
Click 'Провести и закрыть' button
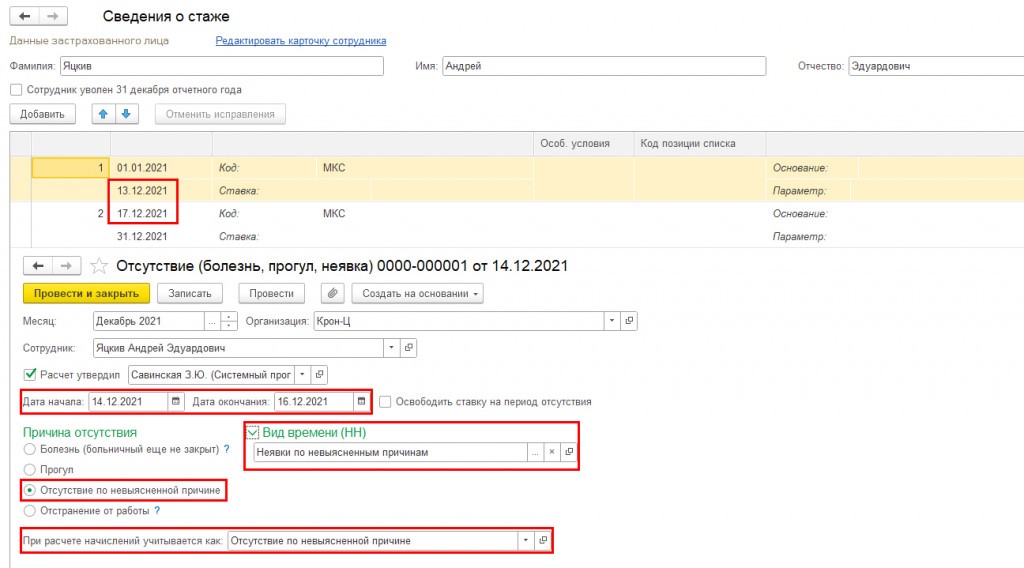click(85, 293)
